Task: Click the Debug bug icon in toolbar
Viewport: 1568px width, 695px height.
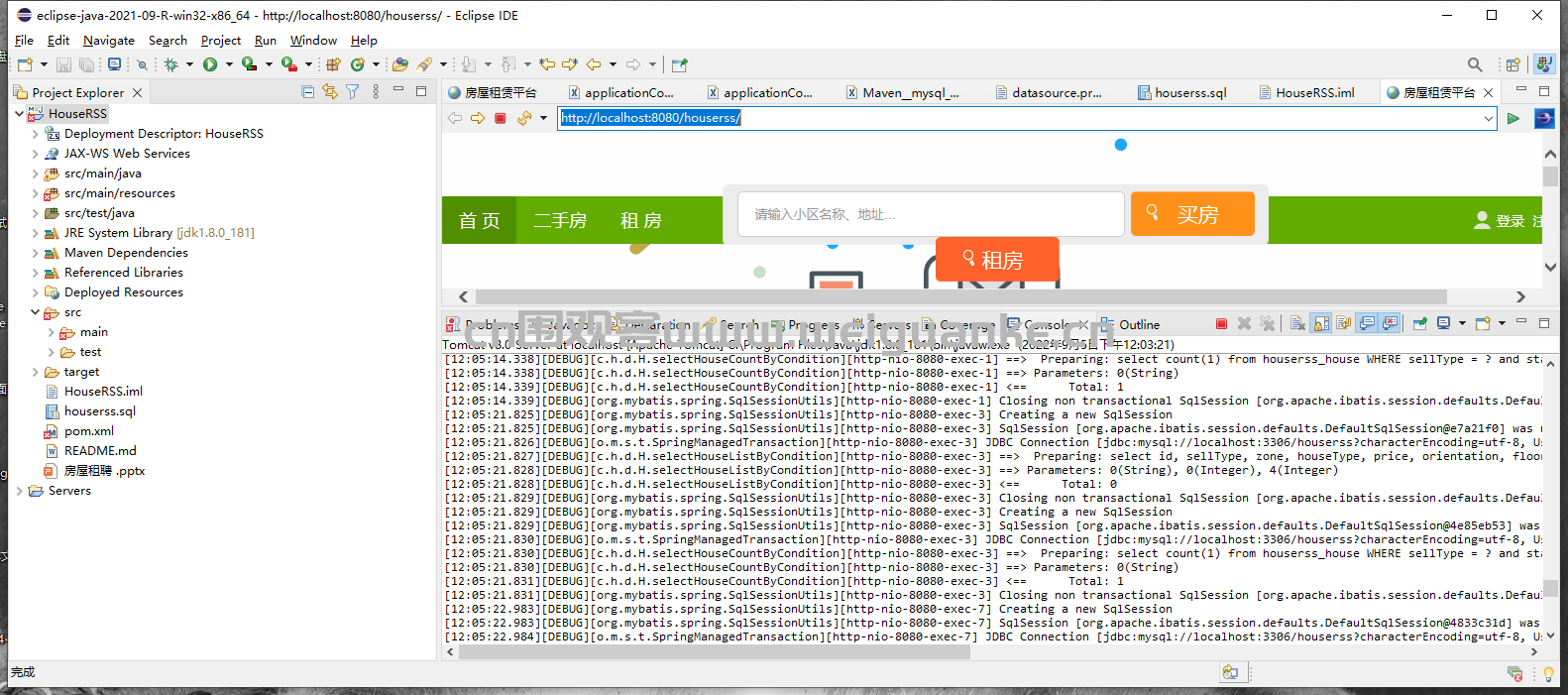Action: tap(170, 64)
